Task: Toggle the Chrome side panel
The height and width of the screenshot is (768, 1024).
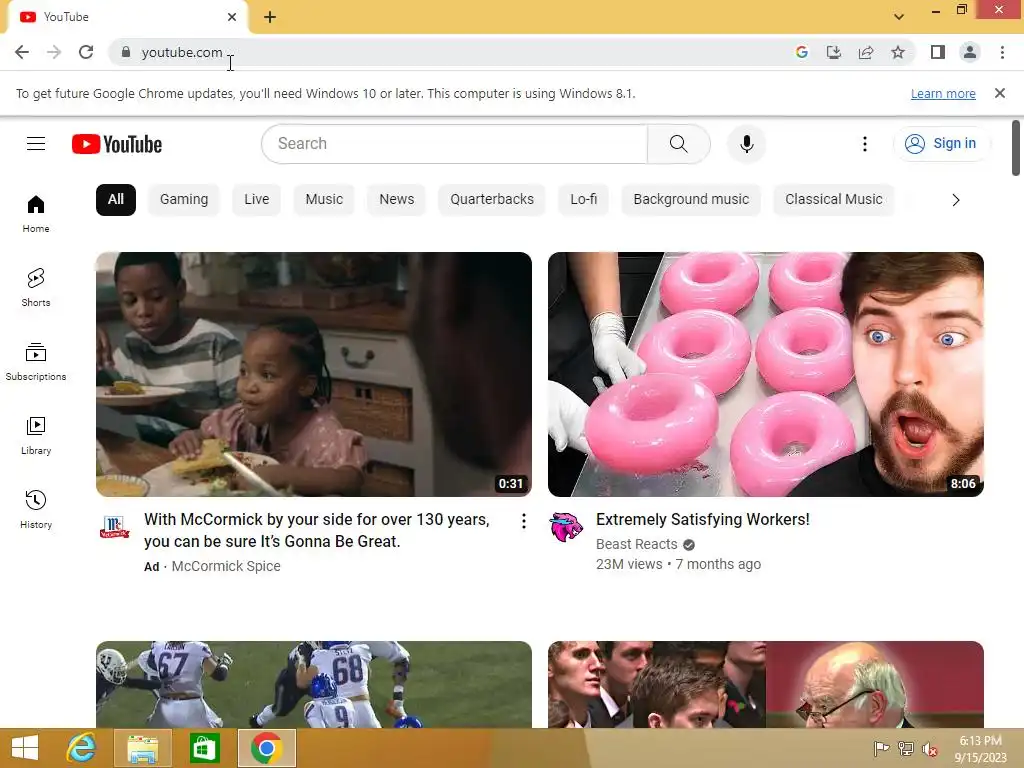Action: 938,52
